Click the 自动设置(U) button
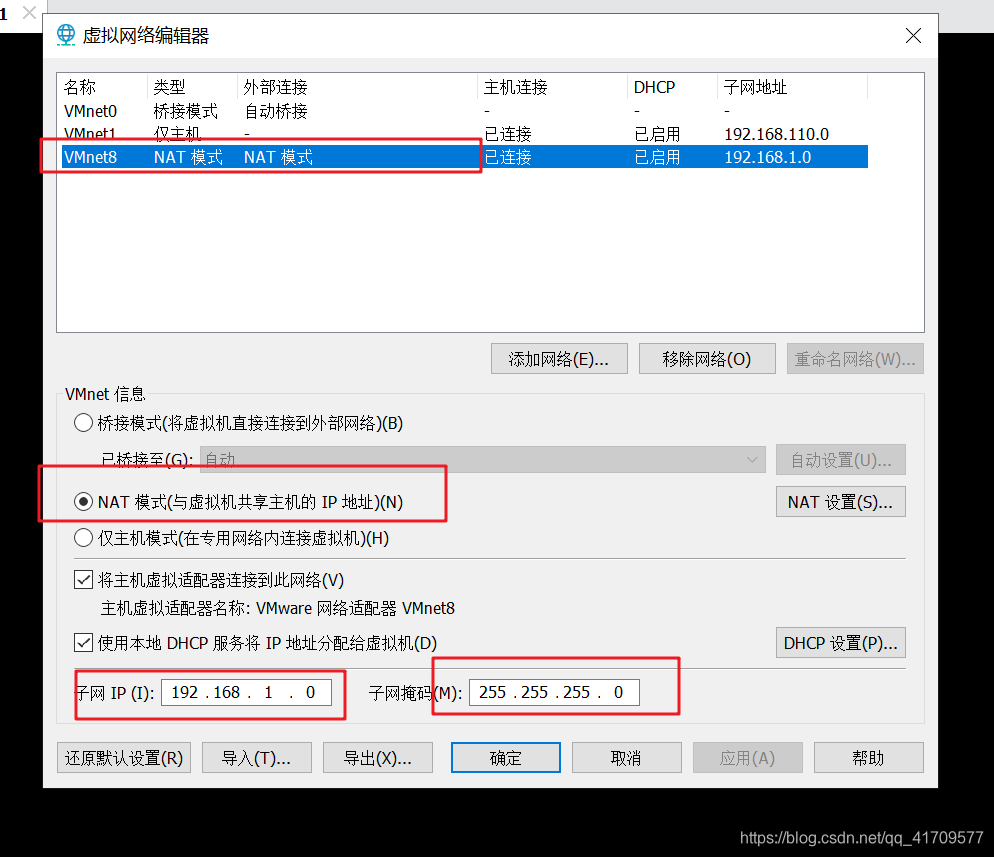The height and width of the screenshot is (857, 994). point(841,460)
